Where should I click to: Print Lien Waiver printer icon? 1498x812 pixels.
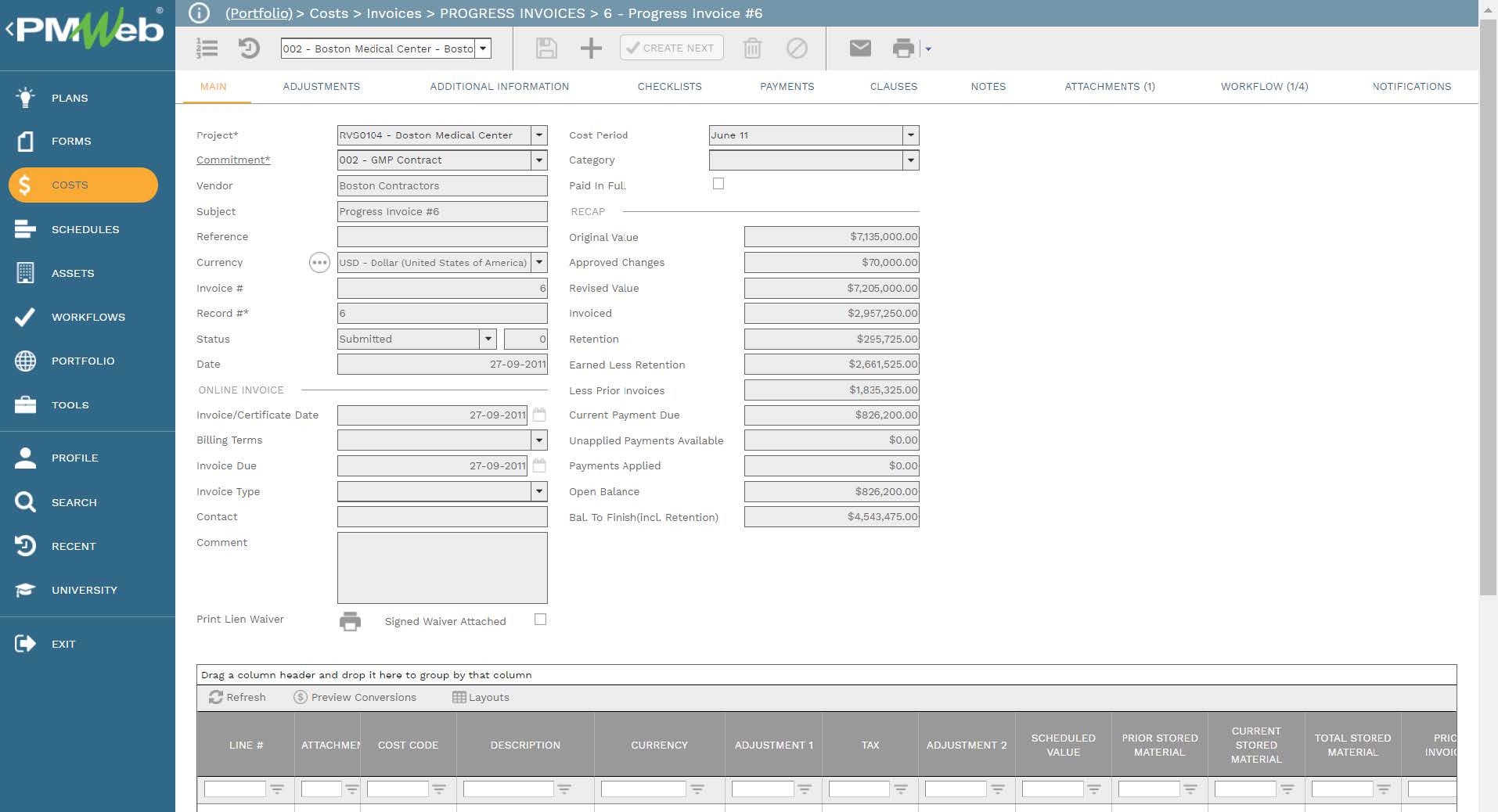pos(350,621)
